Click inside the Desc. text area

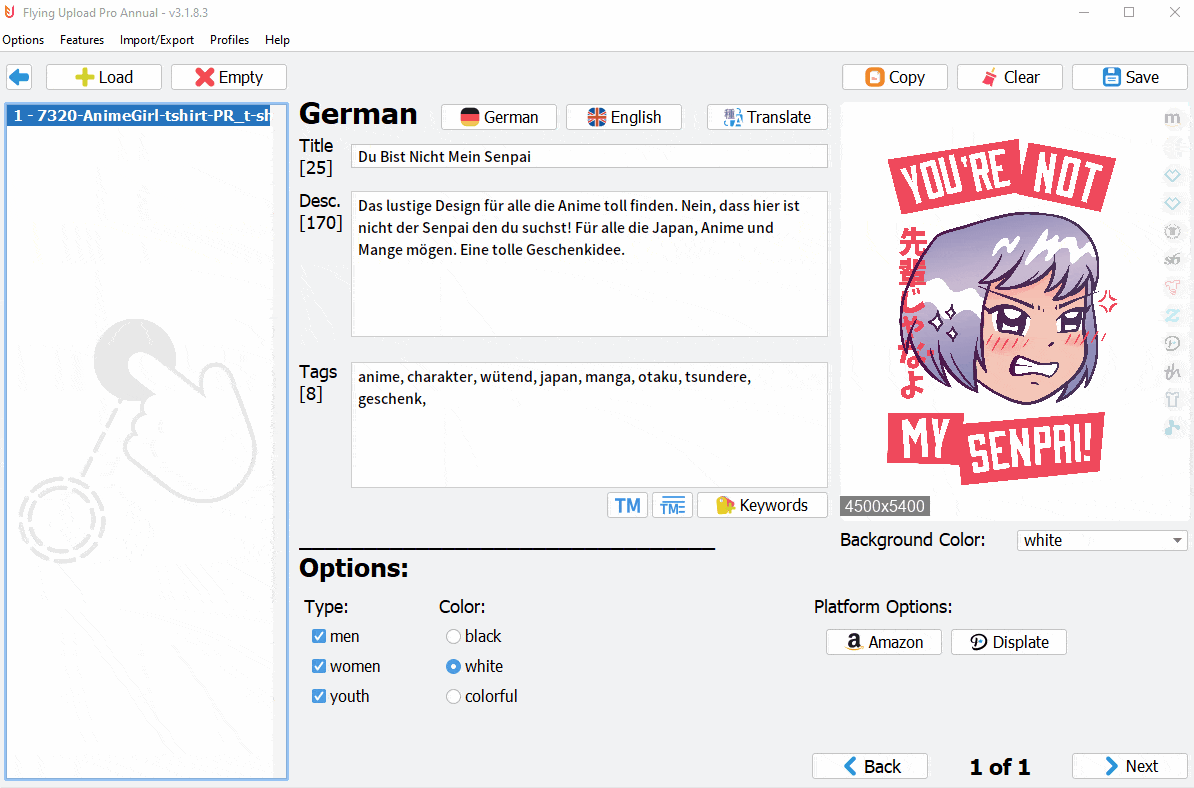[589, 264]
